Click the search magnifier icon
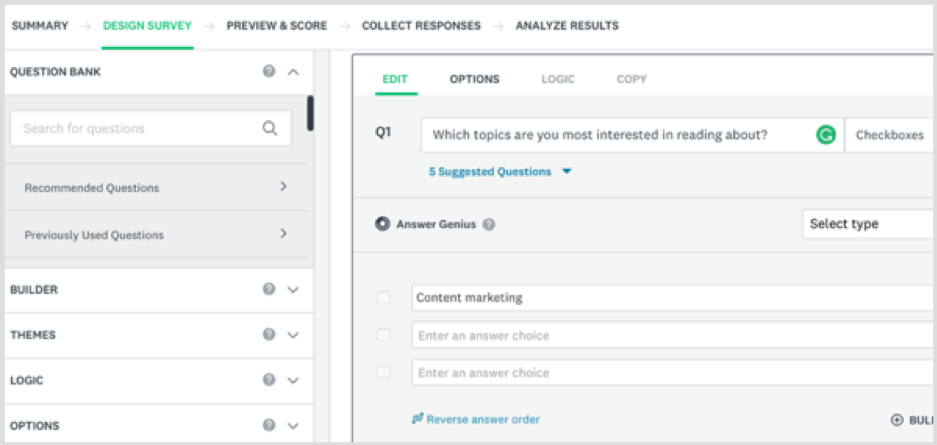 click(x=270, y=128)
